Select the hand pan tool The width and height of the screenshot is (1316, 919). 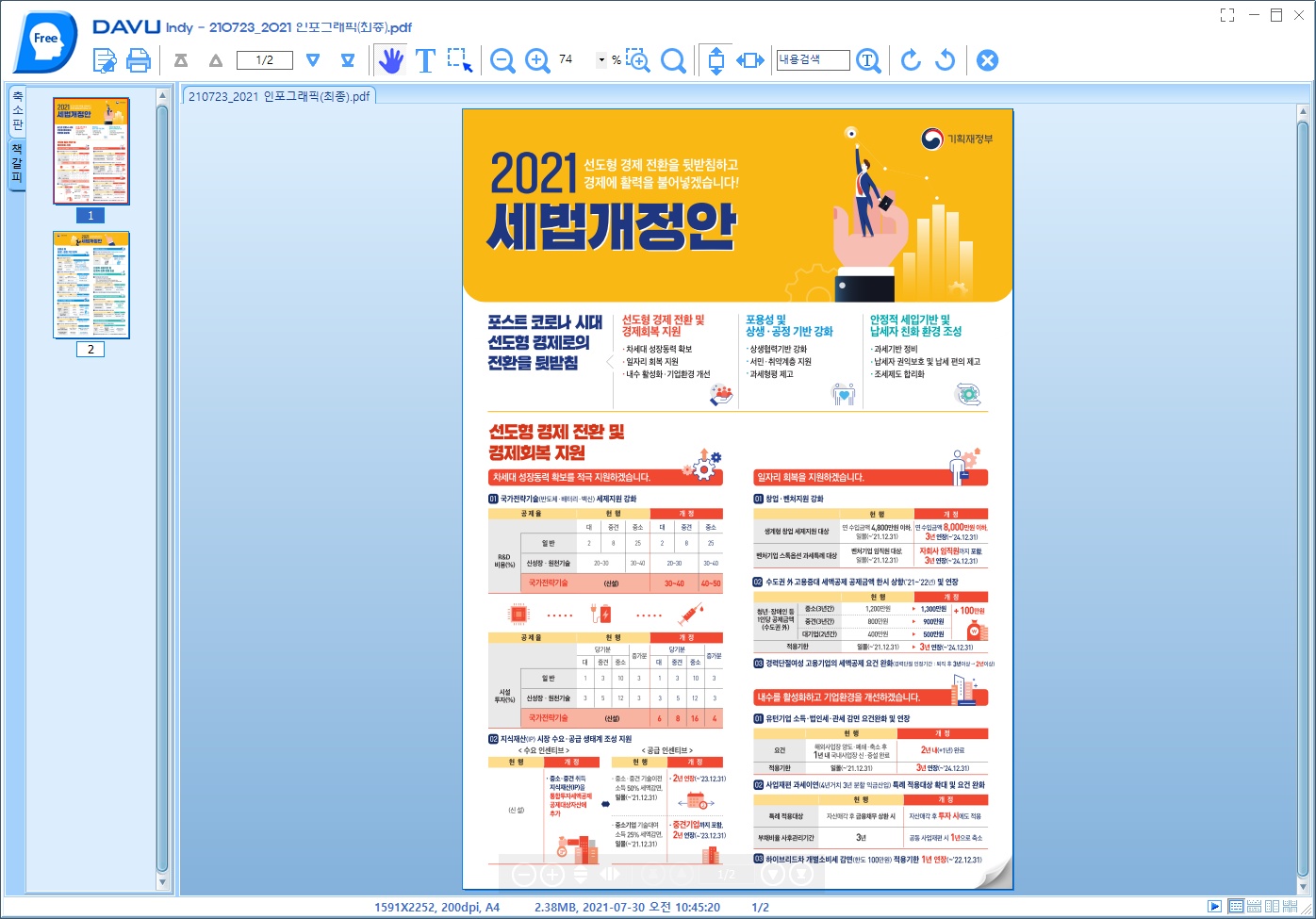390,60
